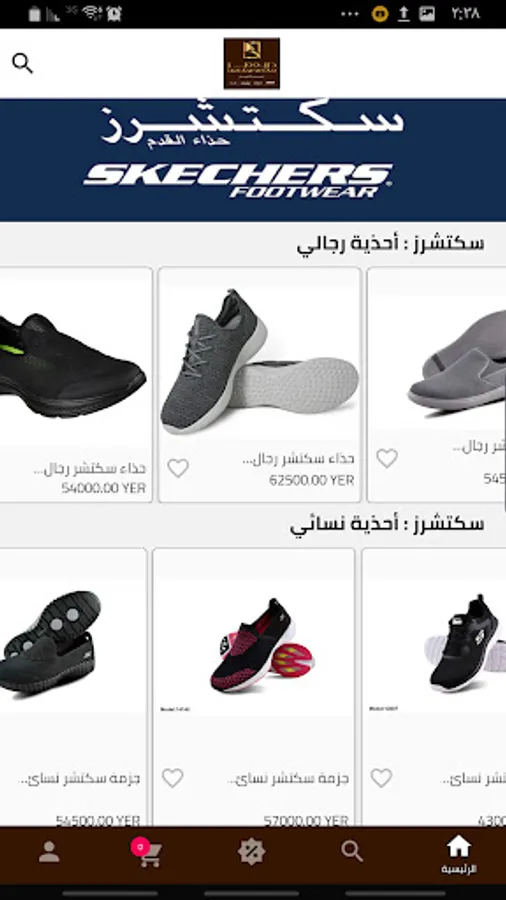
Task: Open the men's shoes section heading أحذية رجالي
Action: pos(390,244)
